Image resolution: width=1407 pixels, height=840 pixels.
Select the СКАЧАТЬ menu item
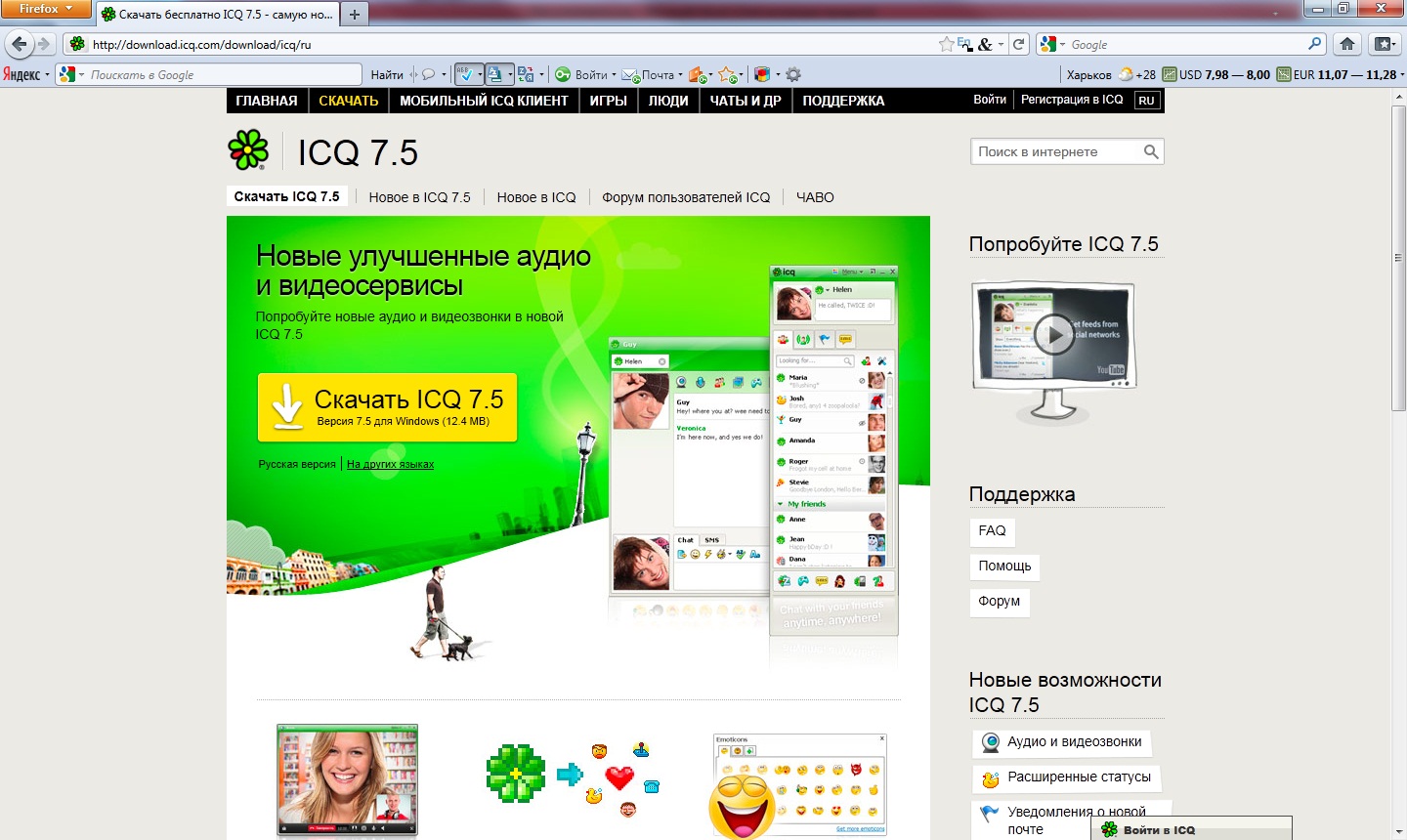[348, 101]
